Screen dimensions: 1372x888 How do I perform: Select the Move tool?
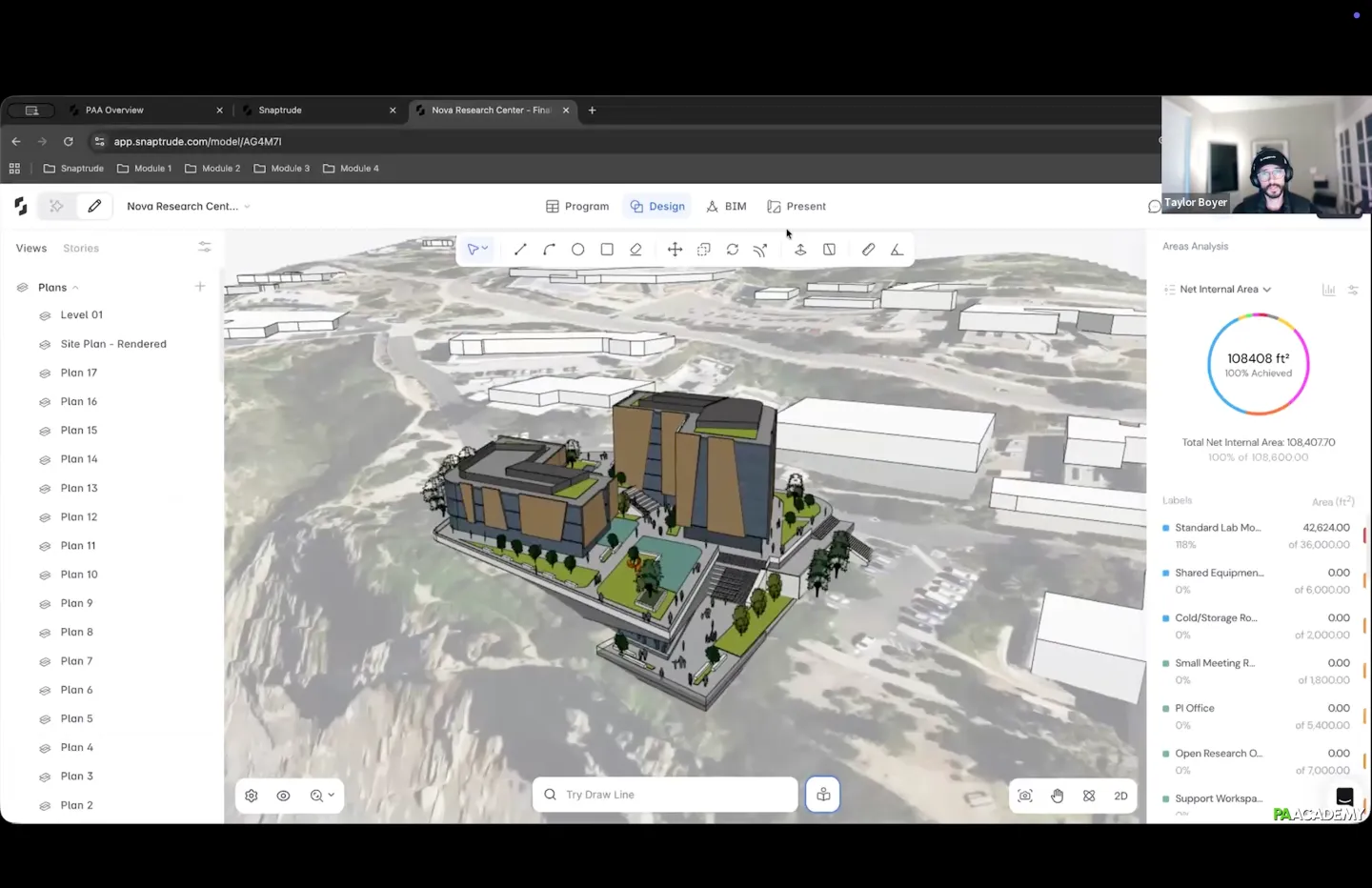pyautogui.click(x=675, y=250)
